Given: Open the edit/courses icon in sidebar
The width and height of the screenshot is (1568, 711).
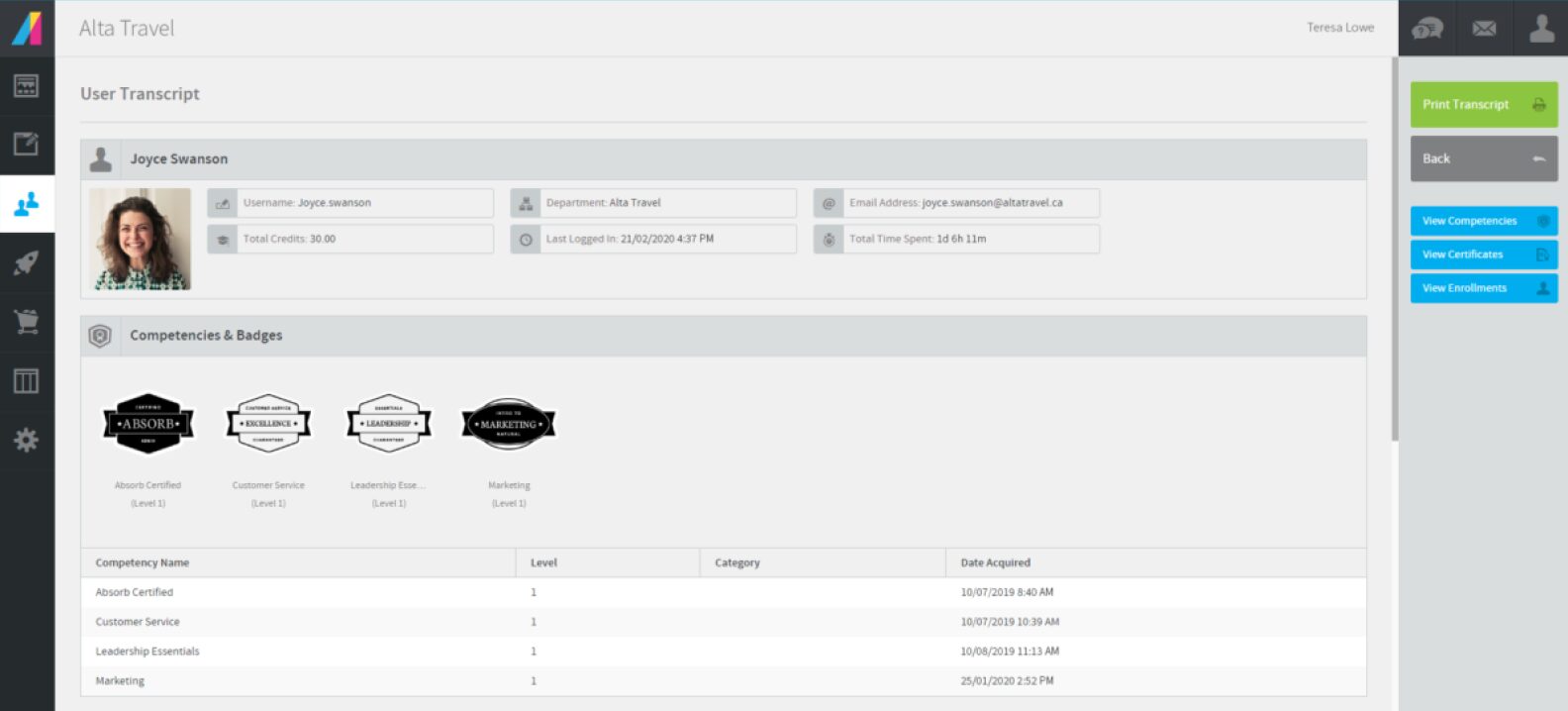Looking at the screenshot, I should coord(27,145).
